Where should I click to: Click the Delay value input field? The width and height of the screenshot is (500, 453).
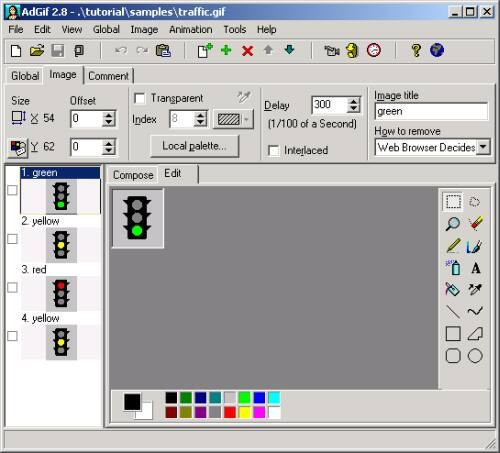[x=329, y=105]
